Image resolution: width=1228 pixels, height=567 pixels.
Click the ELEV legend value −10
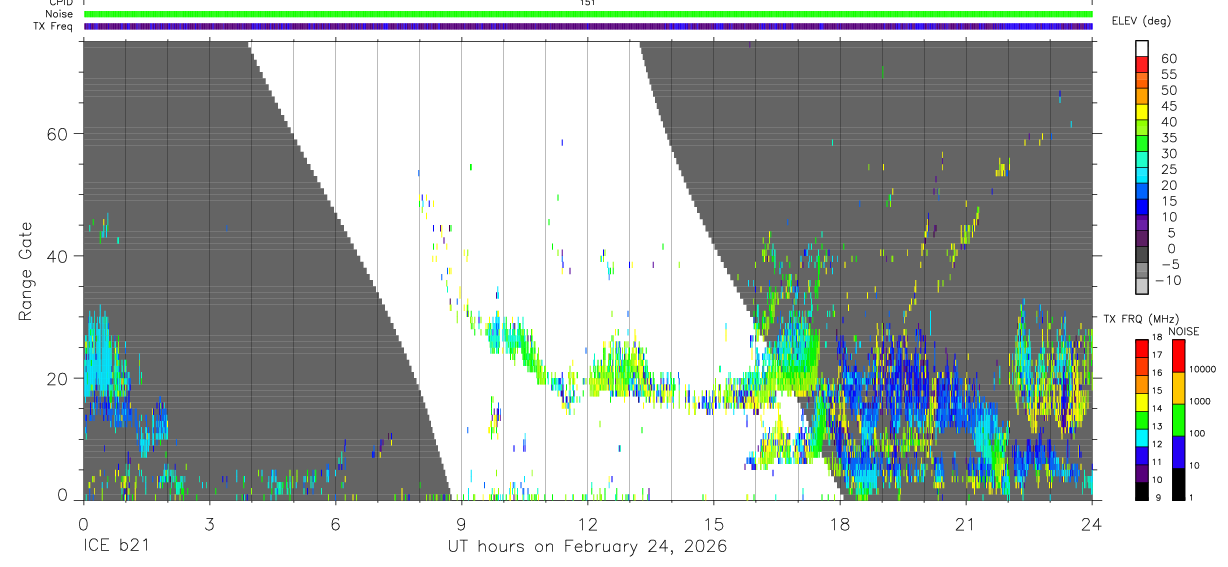1169,281
